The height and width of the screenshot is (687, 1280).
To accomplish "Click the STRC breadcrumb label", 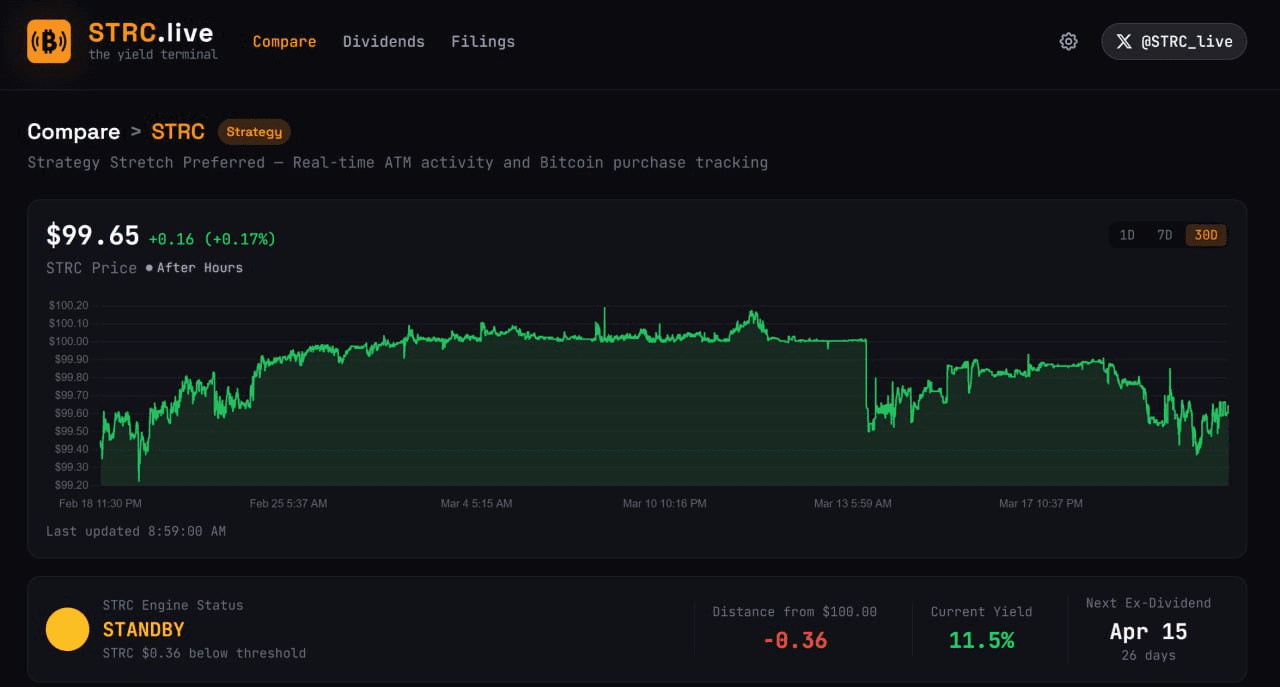I will point(178,132).
